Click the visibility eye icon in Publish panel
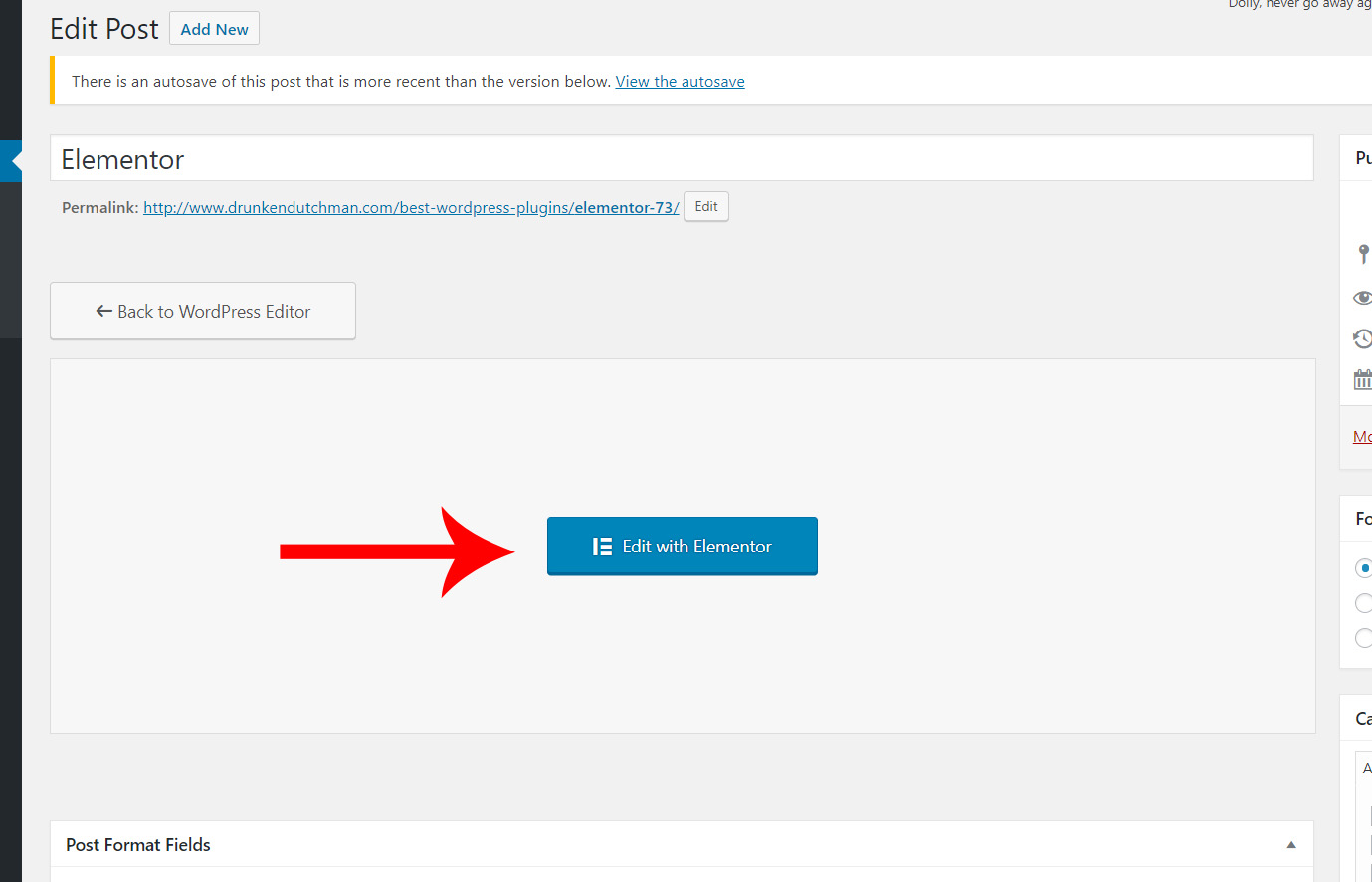1372x882 pixels. 1363,298
